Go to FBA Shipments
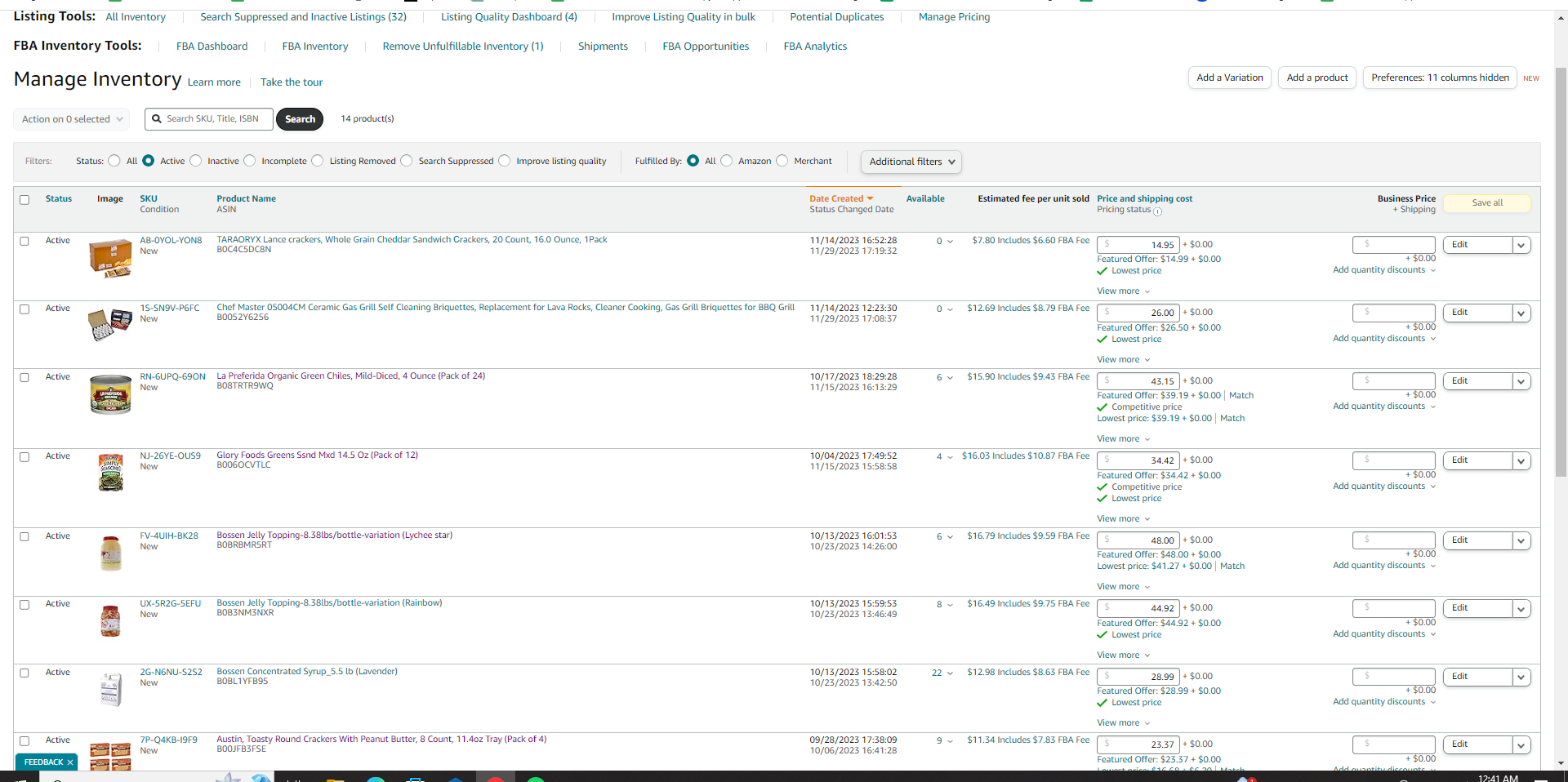 603,47
